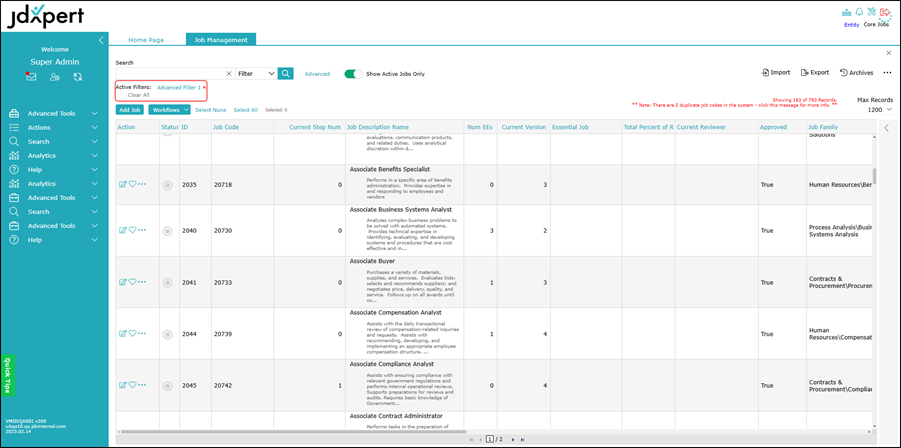Image resolution: width=901 pixels, height=448 pixels.
Task: Edit job 2045 Associate Compliance Analyst
Action: coord(122,385)
